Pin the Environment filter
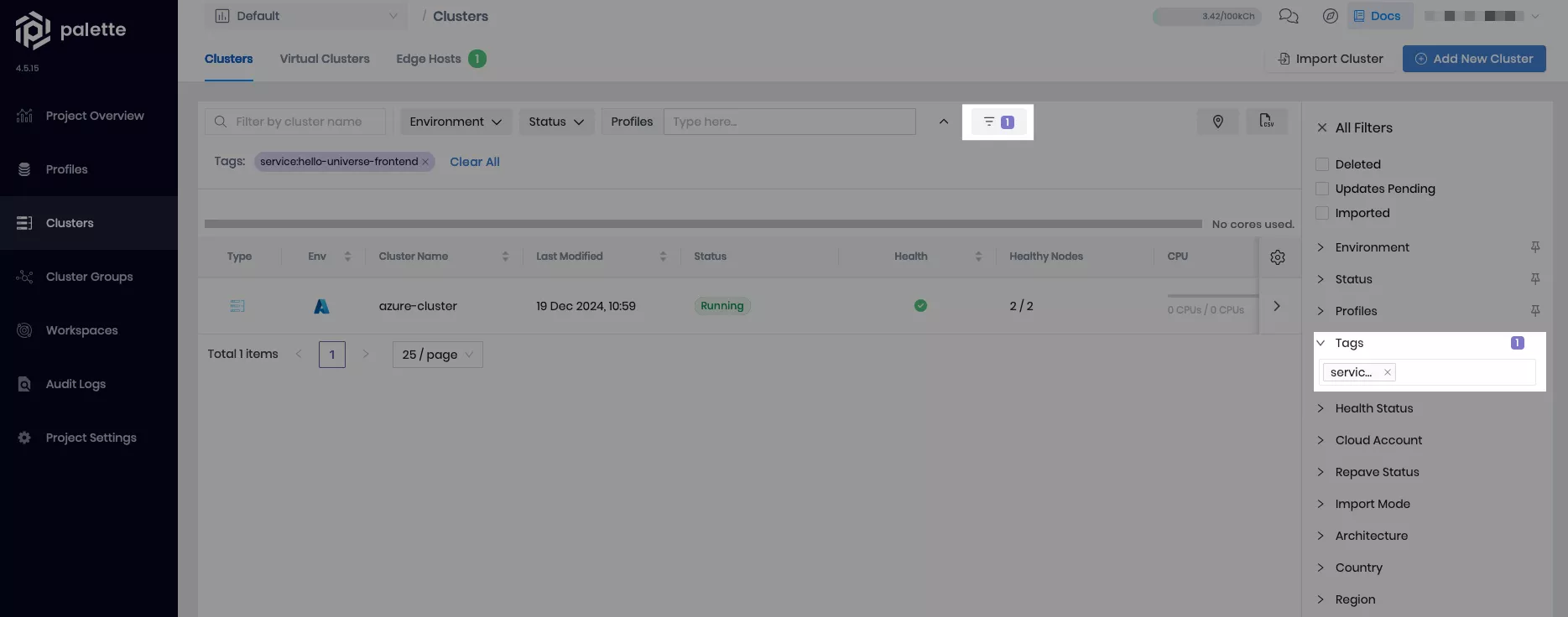 (1535, 247)
